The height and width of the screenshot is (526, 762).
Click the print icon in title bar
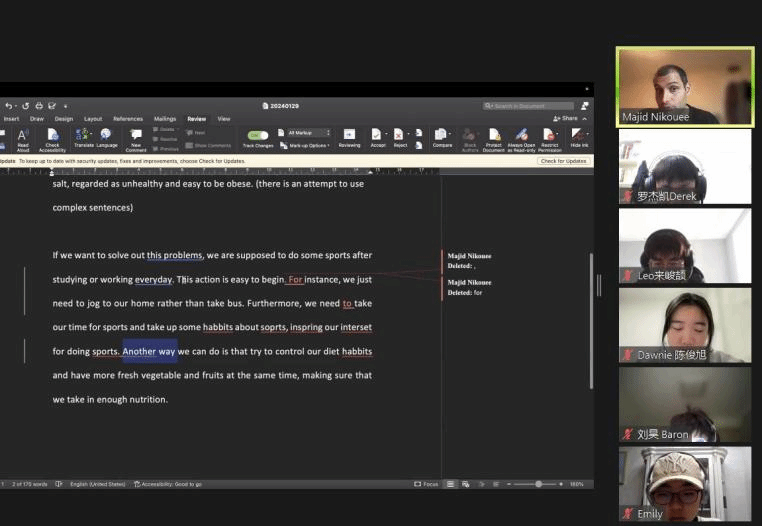[38, 106]
